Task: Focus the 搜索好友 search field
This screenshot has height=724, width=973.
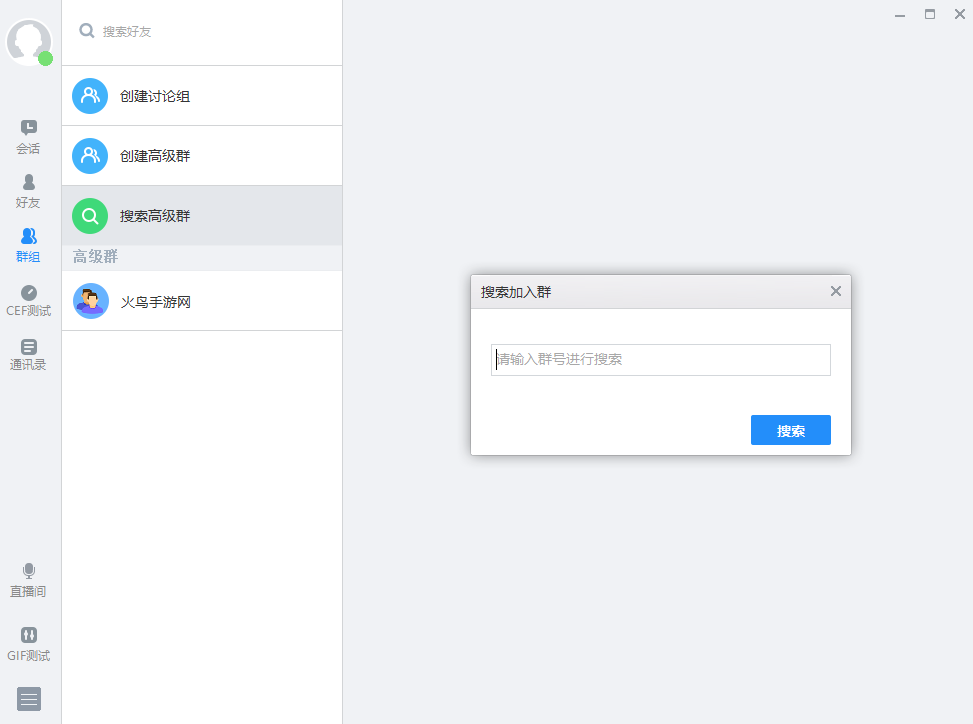Action: [211, 31]
